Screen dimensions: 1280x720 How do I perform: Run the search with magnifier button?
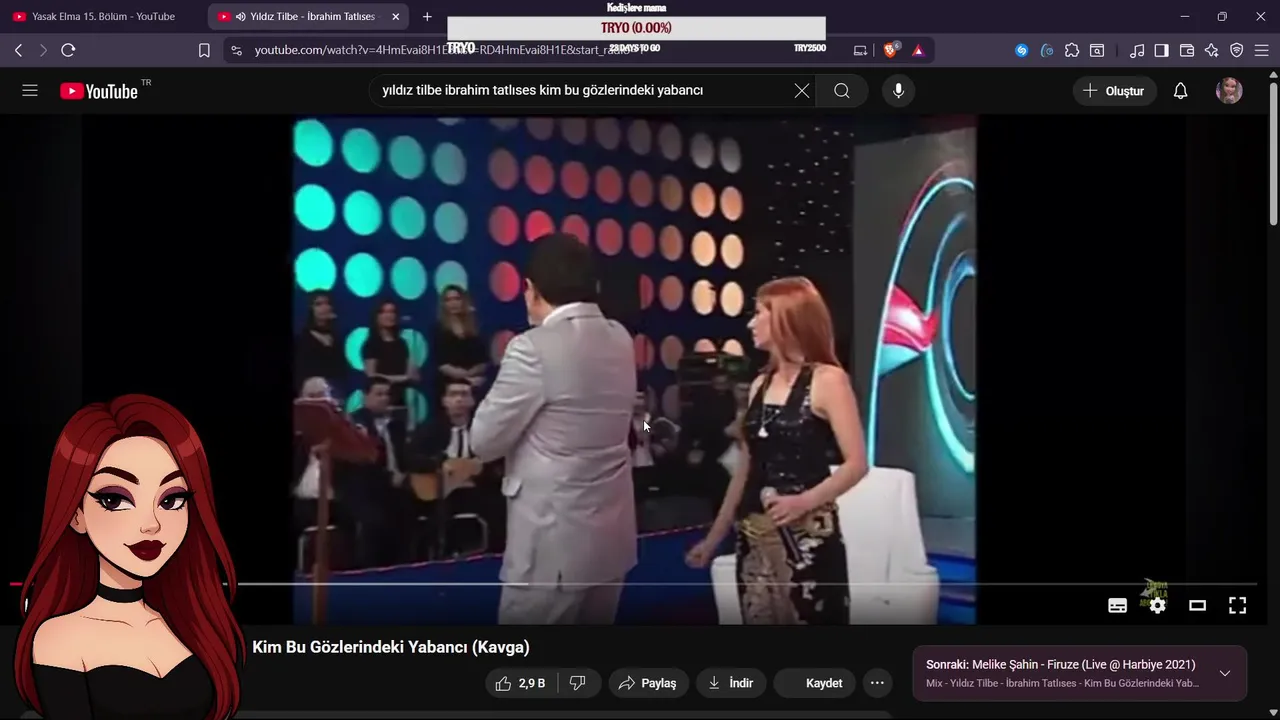pyautogui.click(x=842, y=91)
